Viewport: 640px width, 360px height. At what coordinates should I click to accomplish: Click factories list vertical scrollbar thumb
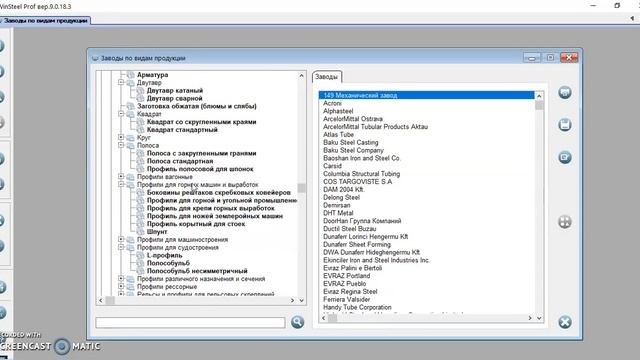point(539,105)
